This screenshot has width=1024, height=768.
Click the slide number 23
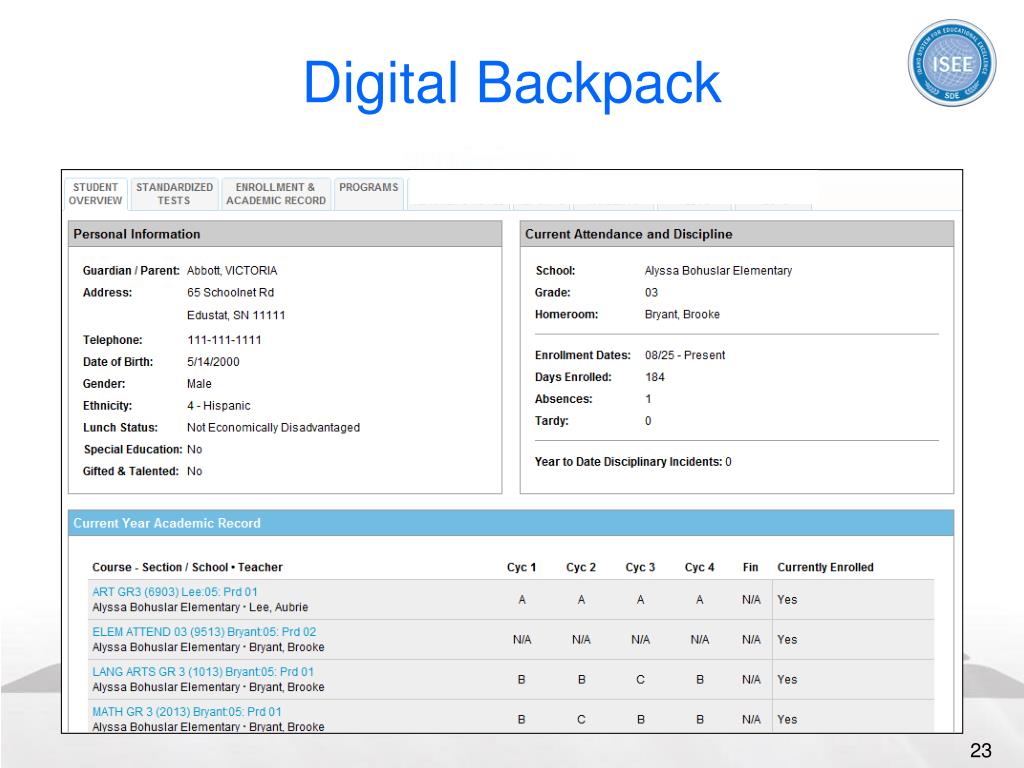point(979,752)
